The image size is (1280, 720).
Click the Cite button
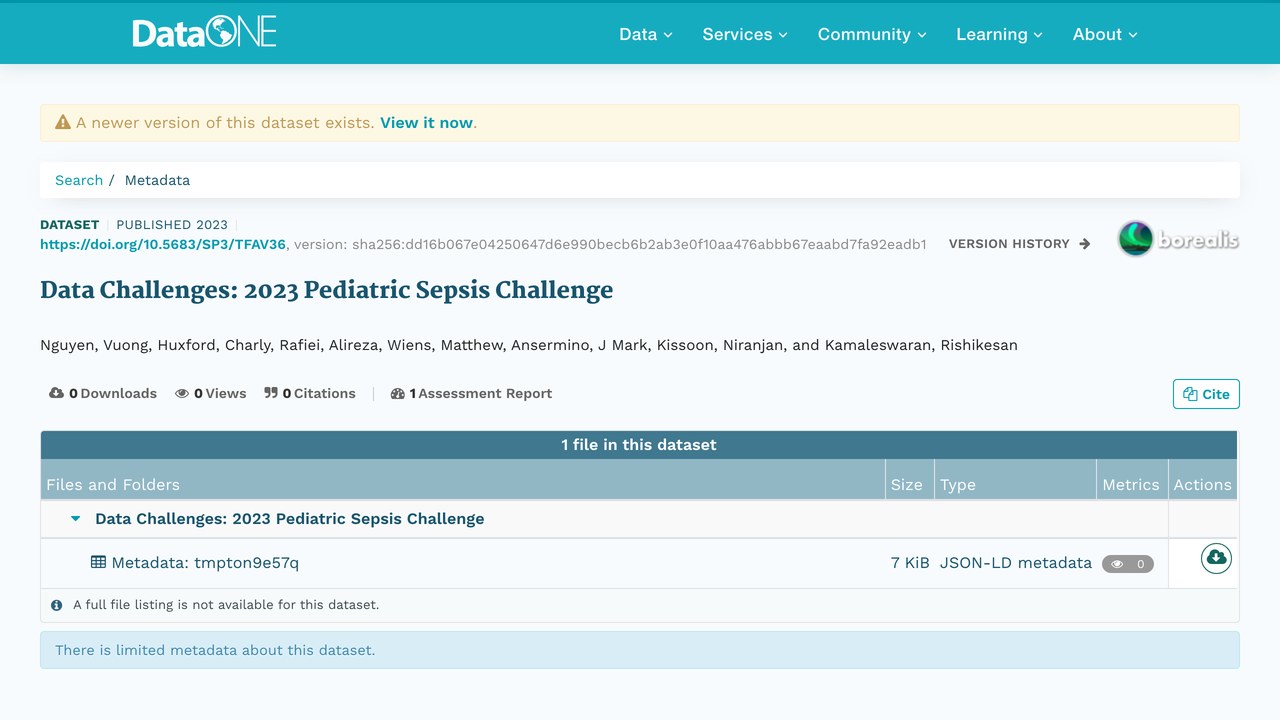click(1206, 394)
